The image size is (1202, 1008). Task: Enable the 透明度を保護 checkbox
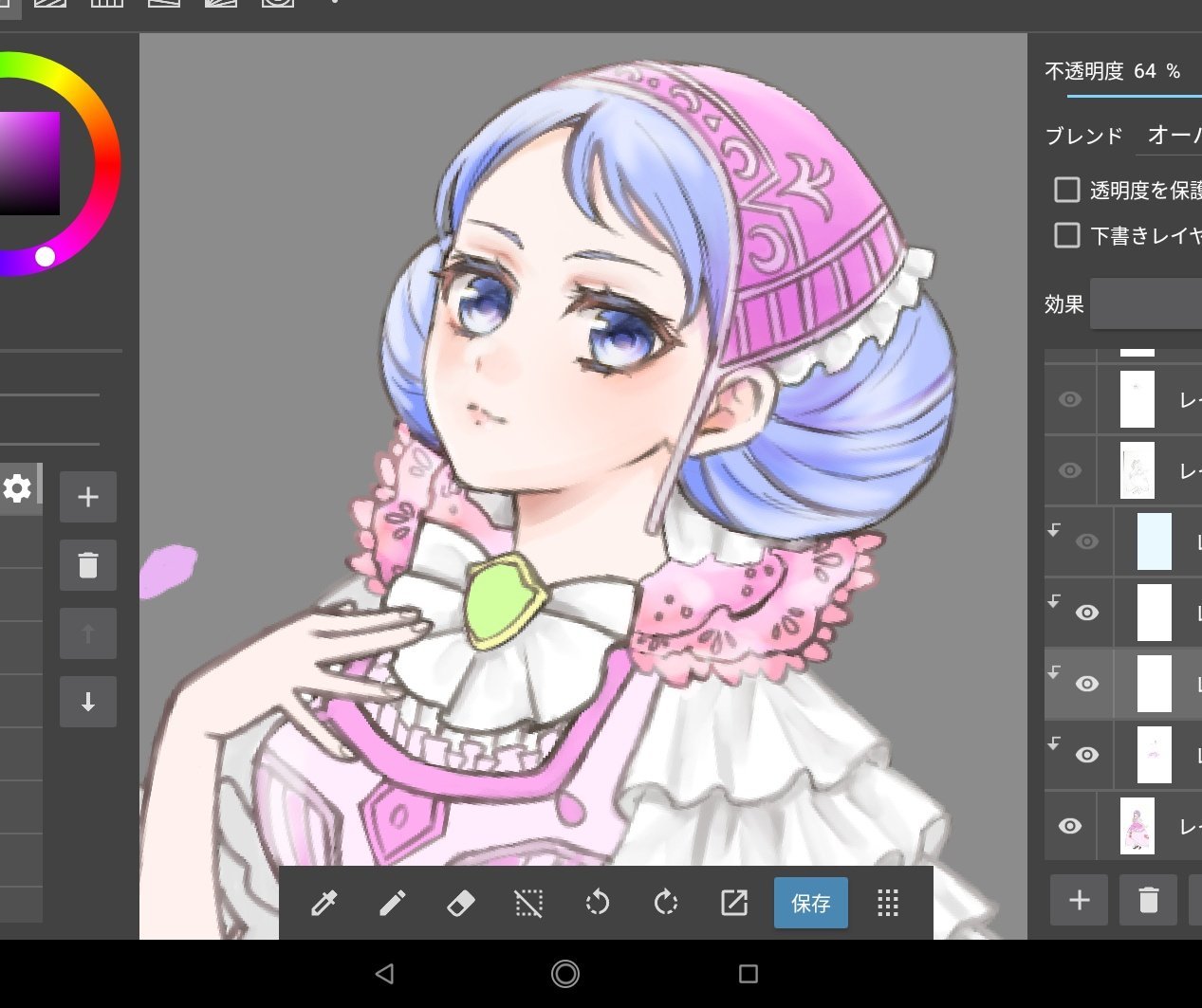pos(1067,190)
